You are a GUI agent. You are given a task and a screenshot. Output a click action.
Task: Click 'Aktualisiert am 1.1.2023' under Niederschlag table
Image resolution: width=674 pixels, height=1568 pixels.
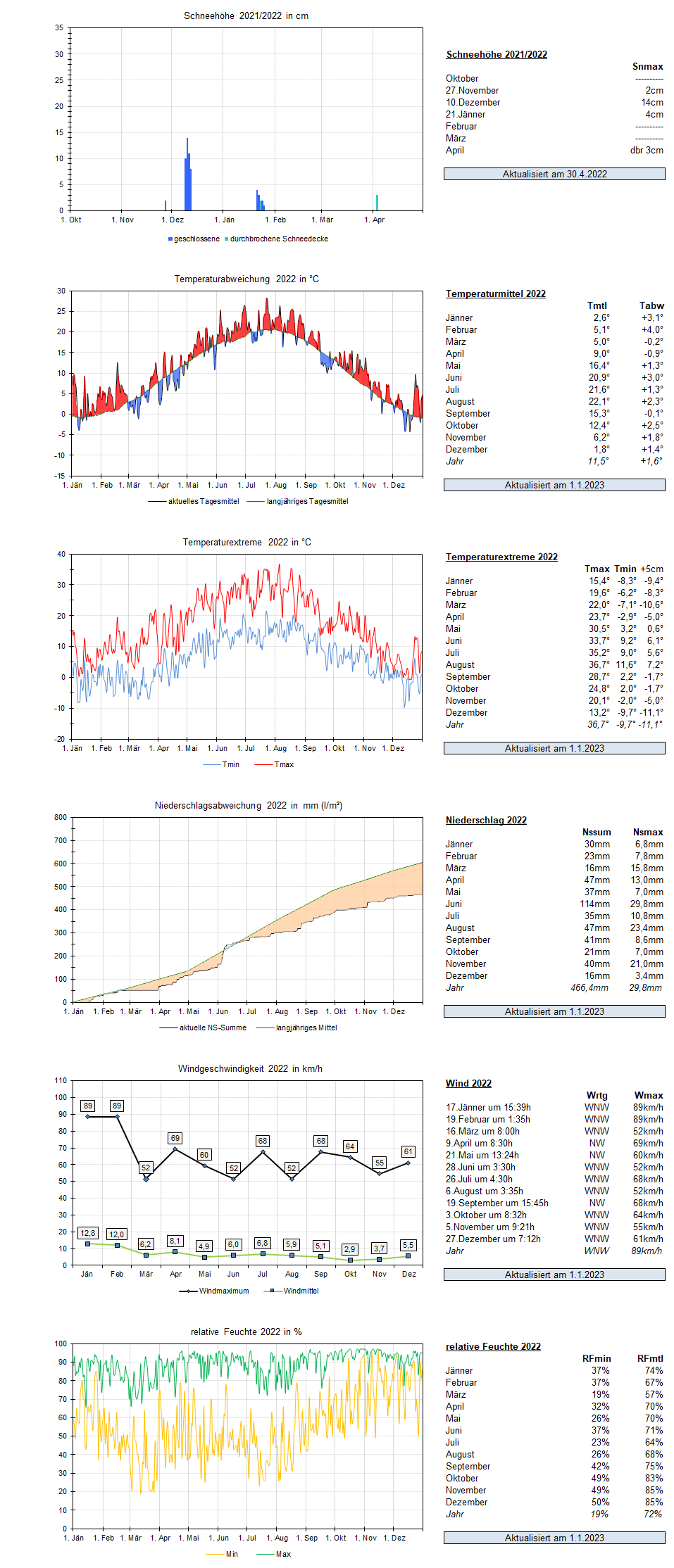[x=554, y=1011]
